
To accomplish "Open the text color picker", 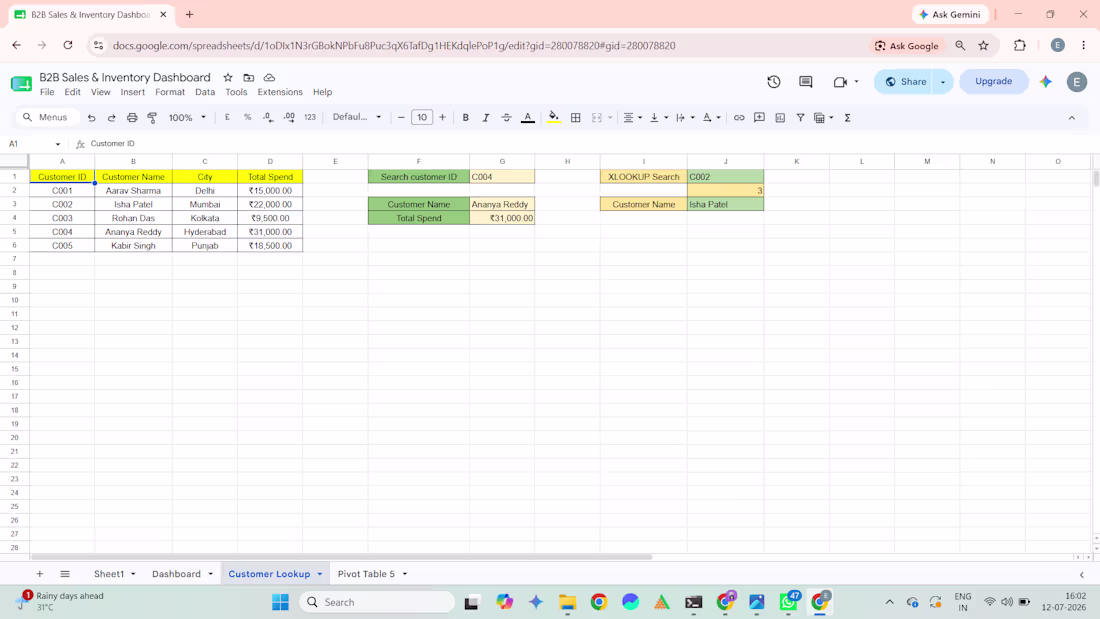I will tap(528, 118).
